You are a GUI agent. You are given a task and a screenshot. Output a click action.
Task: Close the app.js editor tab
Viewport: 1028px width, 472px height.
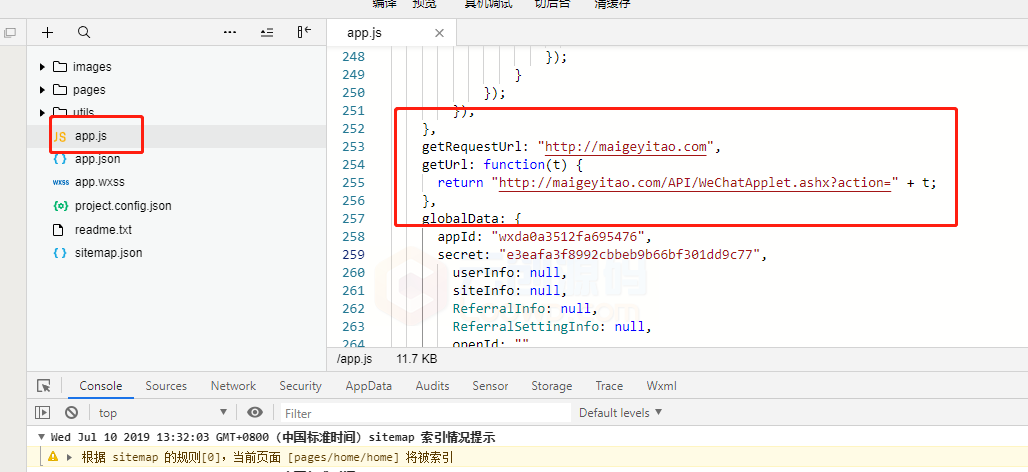pyautogui.click(x=439, y=33)
